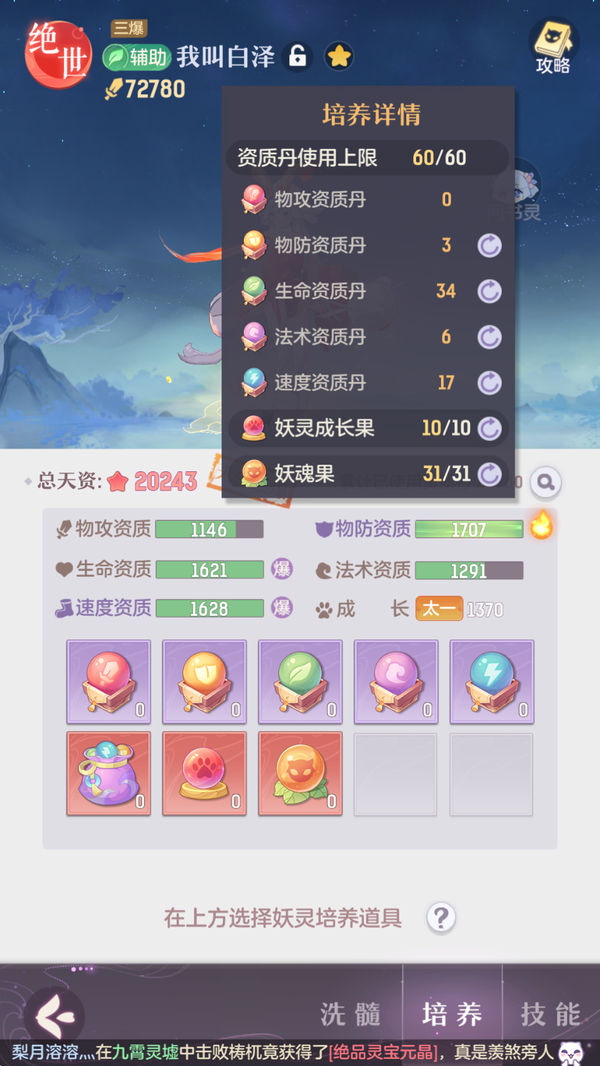
Task: Reset 妖灵成长果 with its refresh icon
Action: click(x=489, y=428)
